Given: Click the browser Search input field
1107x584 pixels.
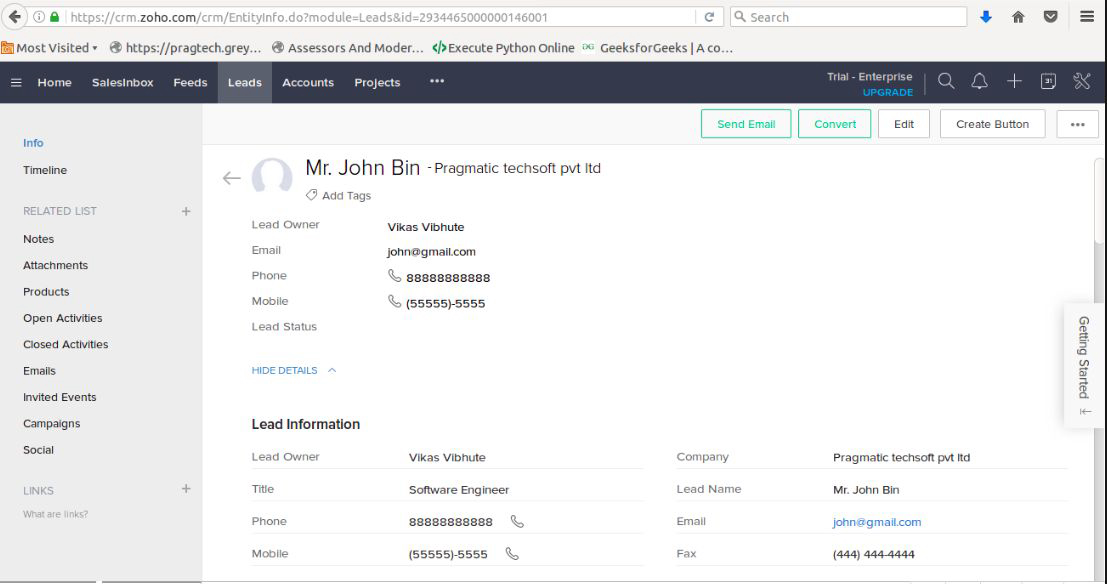Looking at the screenshot, I should pyautogui.click(x=849, y=17).
